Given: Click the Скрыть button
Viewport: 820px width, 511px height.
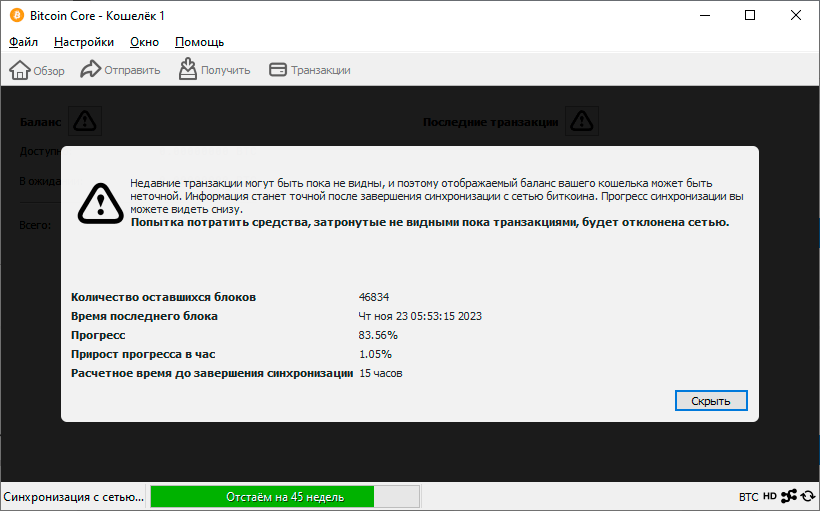Looking at the screenshot, I should (711, 401).
